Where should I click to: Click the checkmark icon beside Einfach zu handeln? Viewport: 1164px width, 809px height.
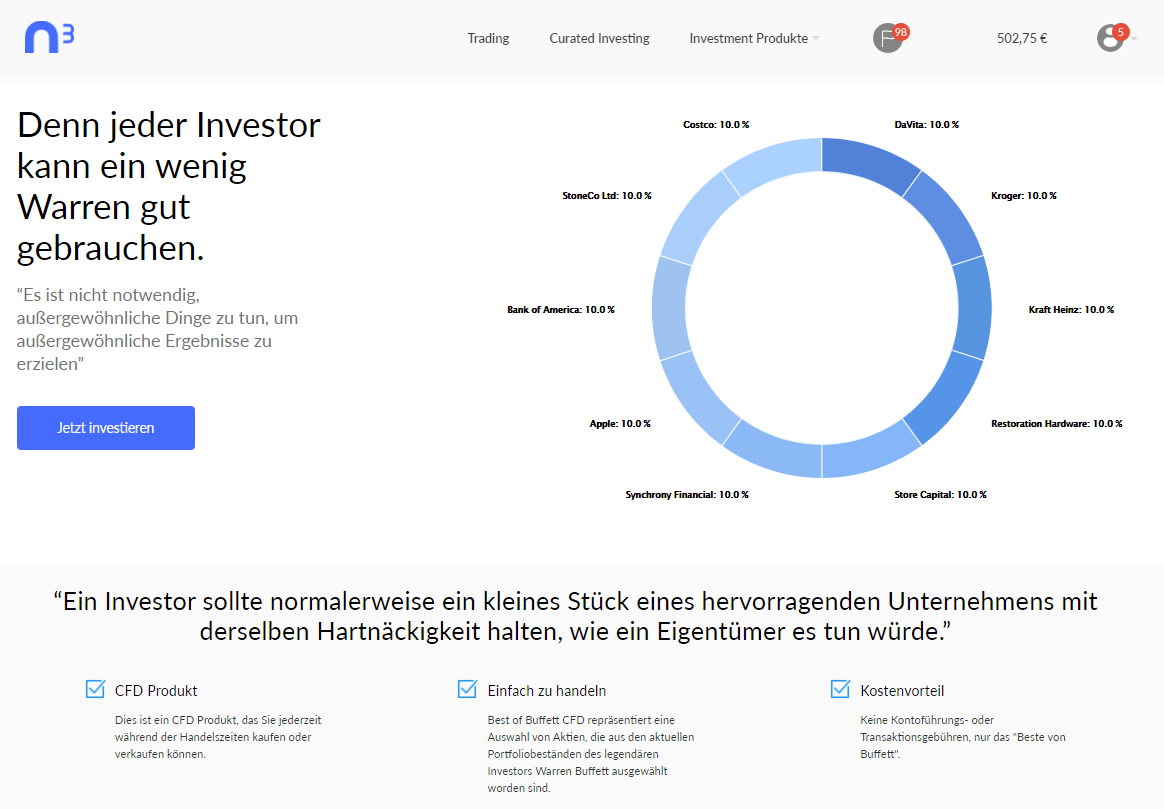click(x=468, y=690)
